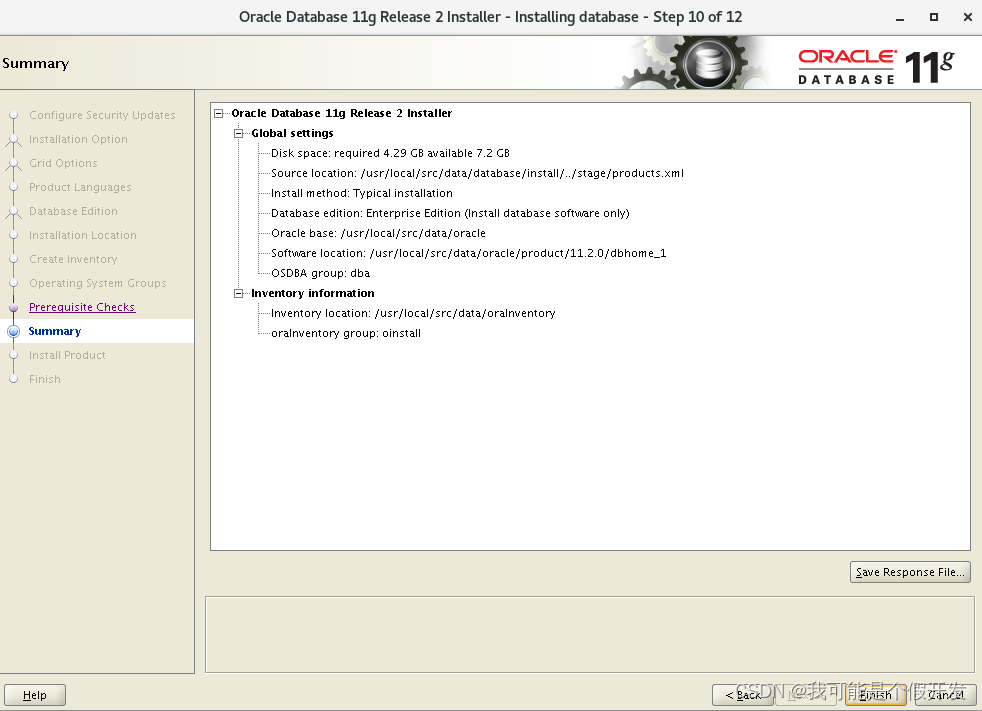Select the Configure Security Updates step

click(102, 115)
